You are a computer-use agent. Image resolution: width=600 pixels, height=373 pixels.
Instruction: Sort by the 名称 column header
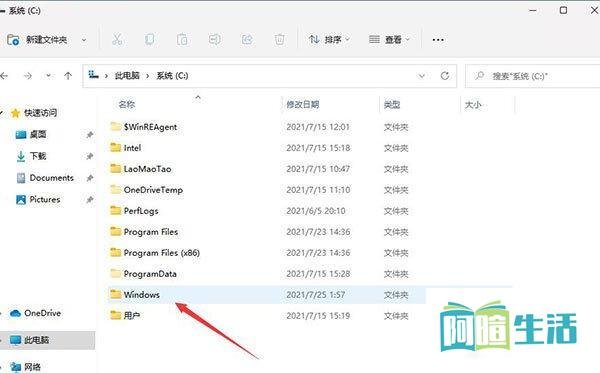pyautogui.click(x=127, y=104)
